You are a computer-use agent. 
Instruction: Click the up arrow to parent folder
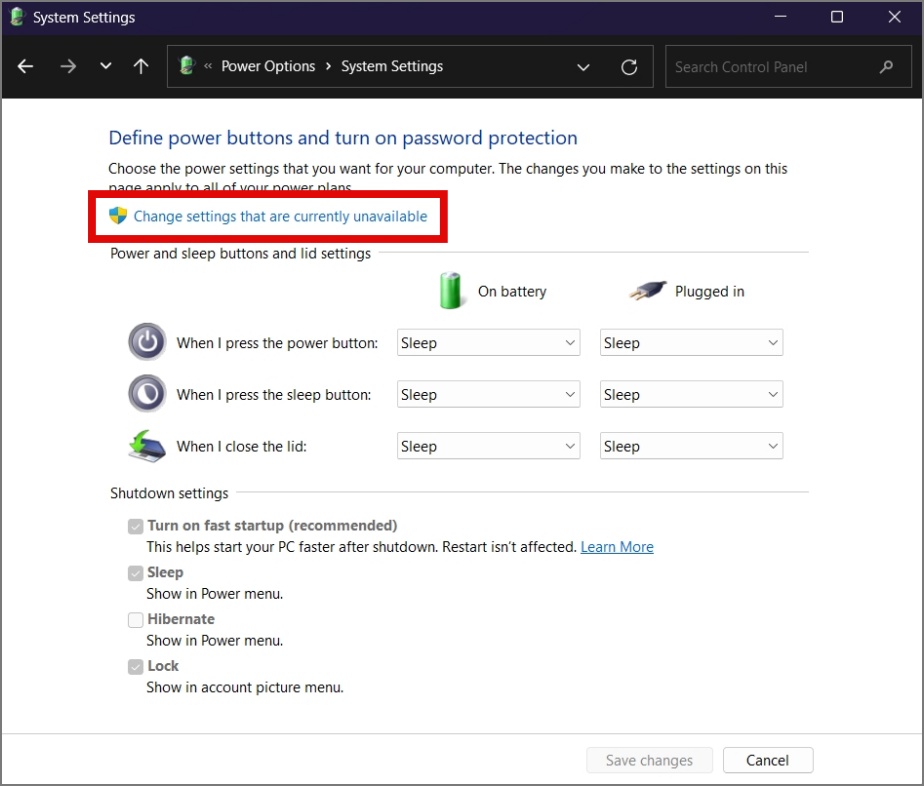point(141,67)
